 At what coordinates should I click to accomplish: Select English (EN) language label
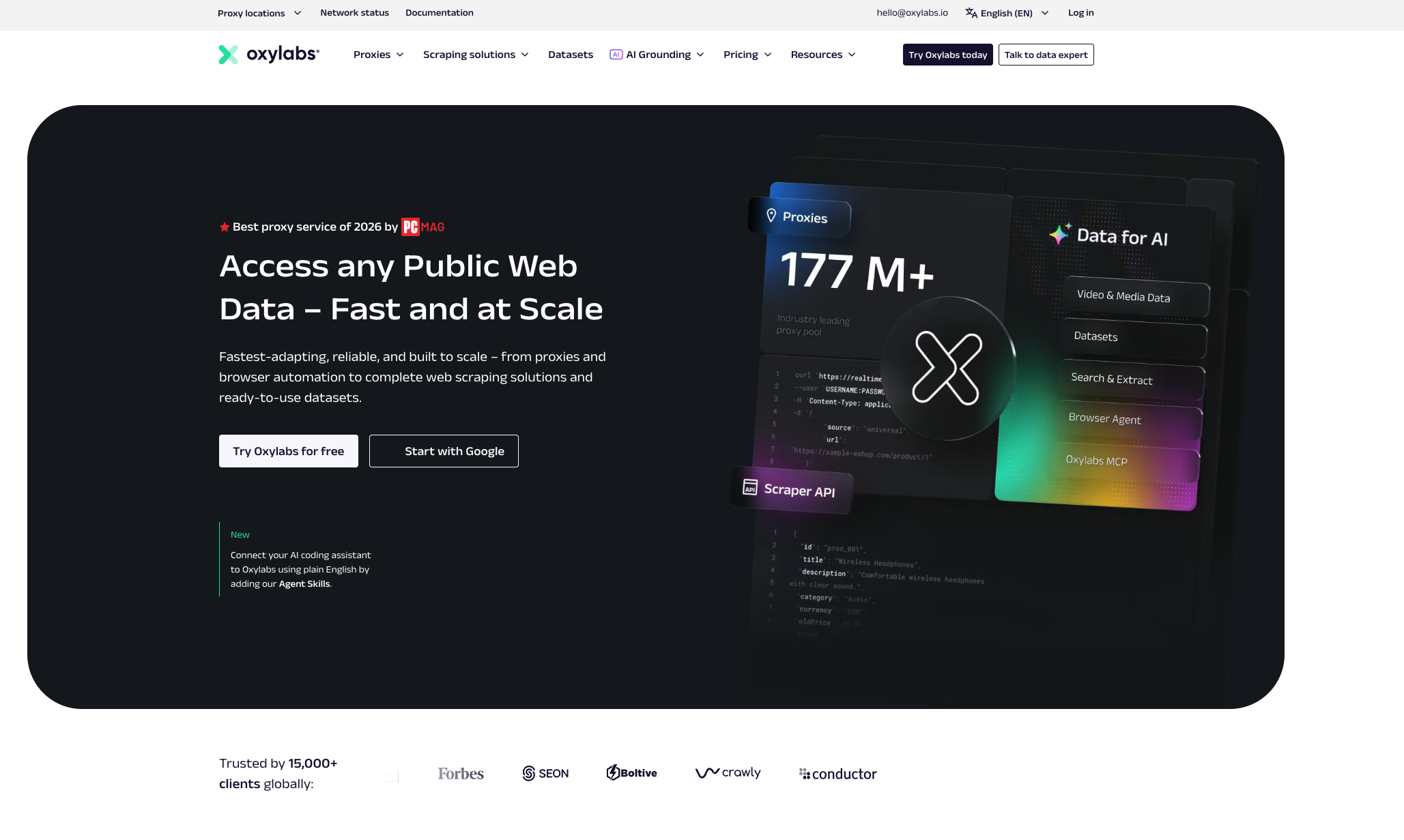(1007, 13)
